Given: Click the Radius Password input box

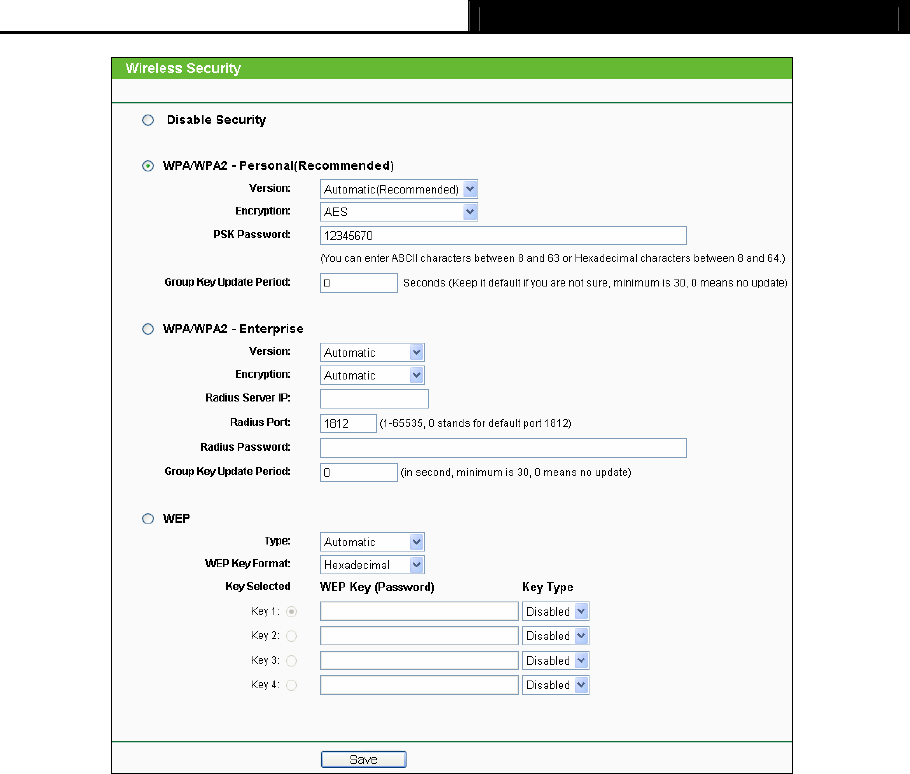Looking at the screenshot, I should 503,448.
